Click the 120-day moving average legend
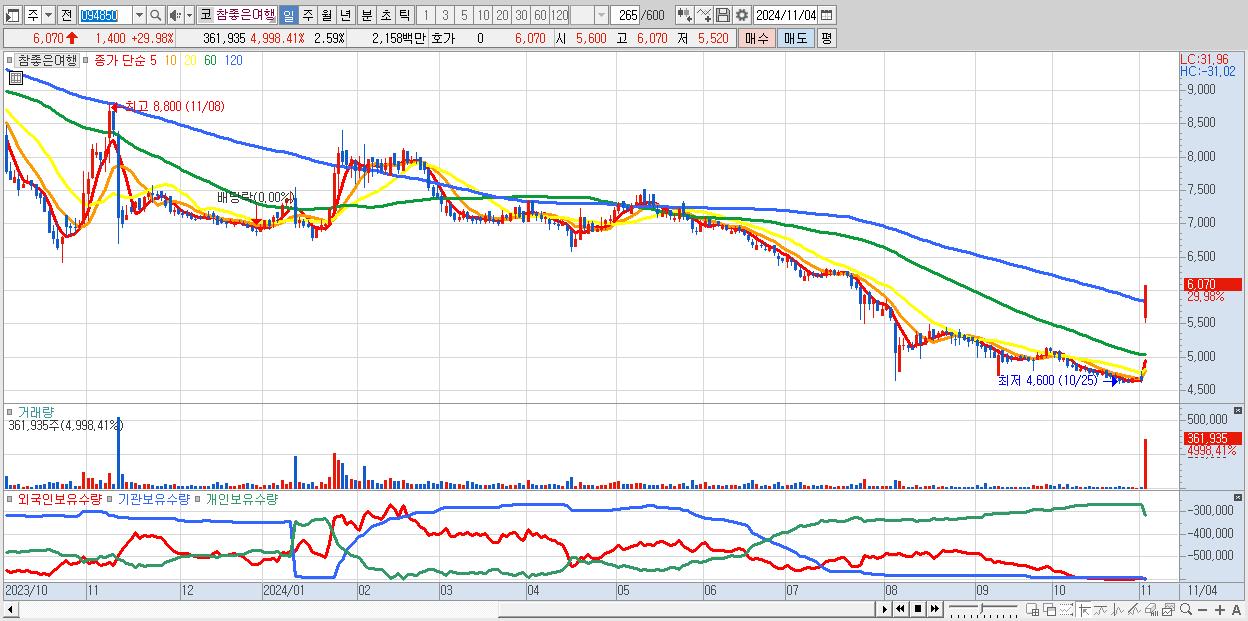The image size is (1248, 621). [x=233, y=60]
